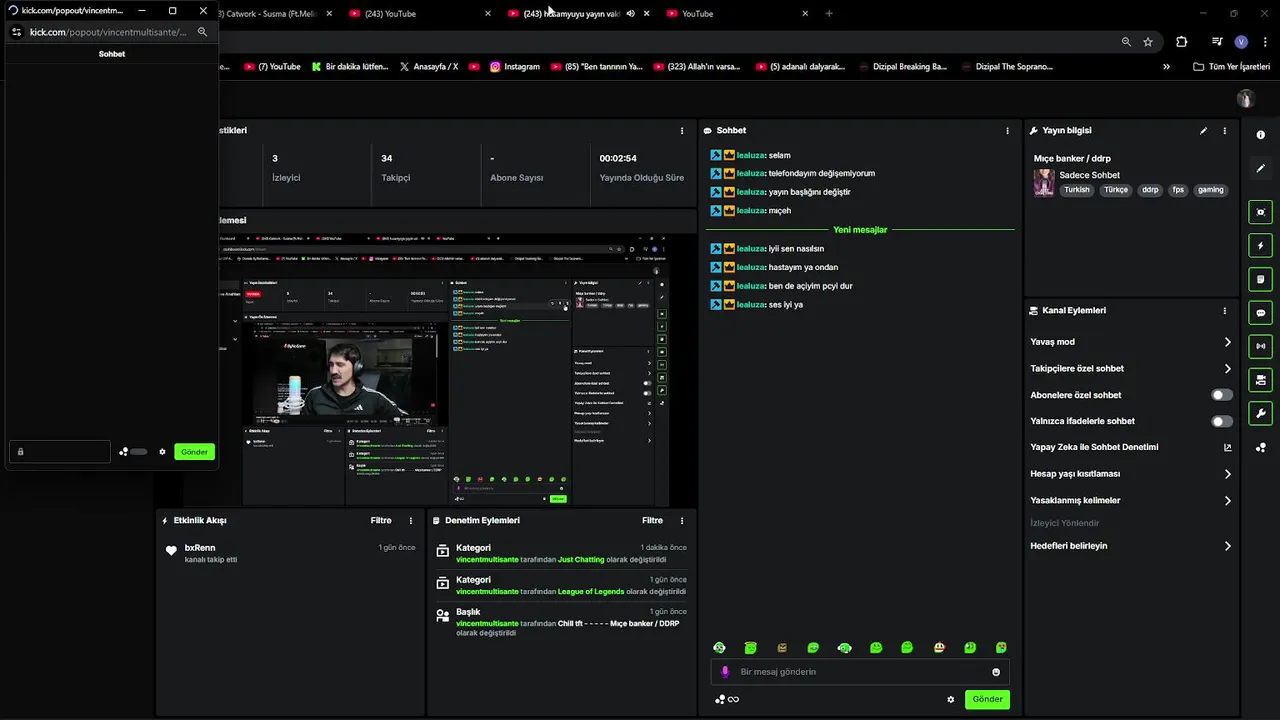Toggle the lightning activity feed sidebar icon
1280x720 pixels.
pos(1260,245)
